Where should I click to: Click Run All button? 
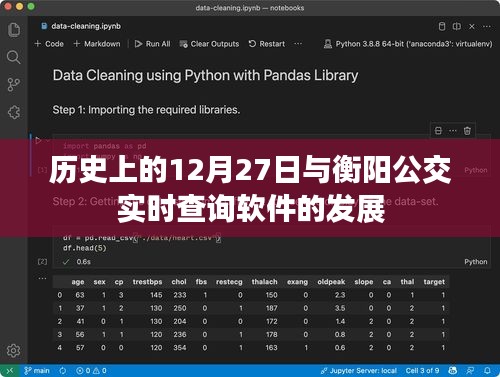153,44
